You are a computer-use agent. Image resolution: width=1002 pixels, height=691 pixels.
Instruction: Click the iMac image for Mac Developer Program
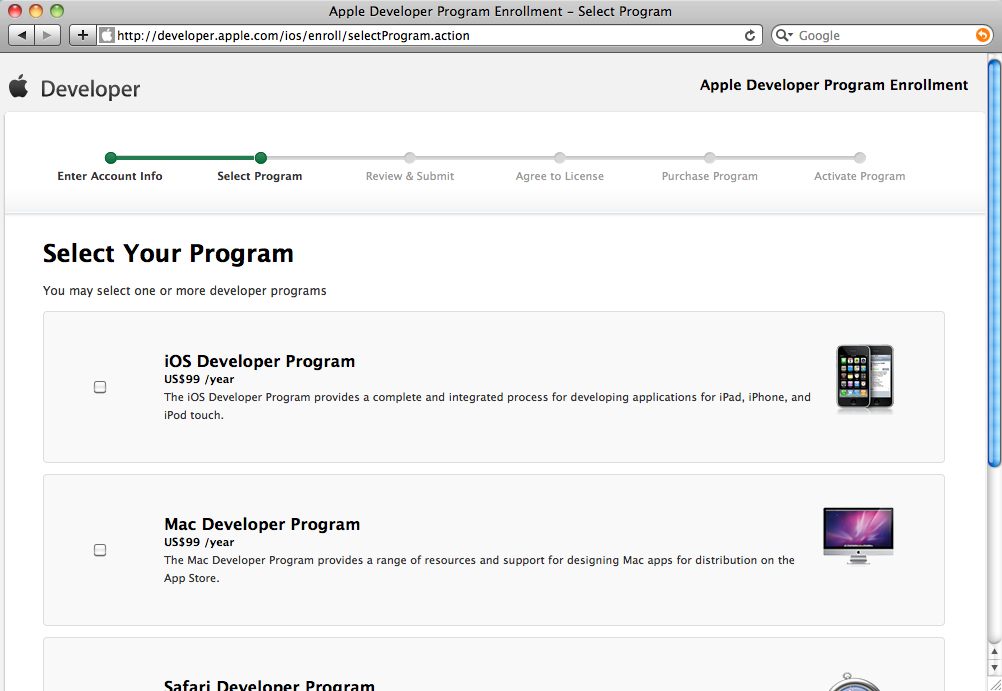click(858, 536)
